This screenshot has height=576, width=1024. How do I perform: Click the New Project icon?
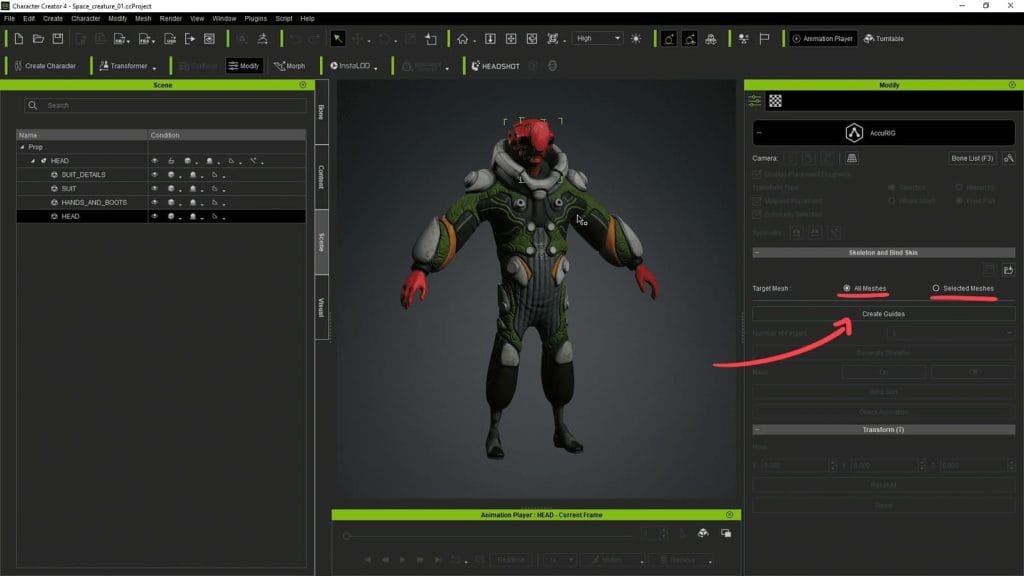(18, 39)
